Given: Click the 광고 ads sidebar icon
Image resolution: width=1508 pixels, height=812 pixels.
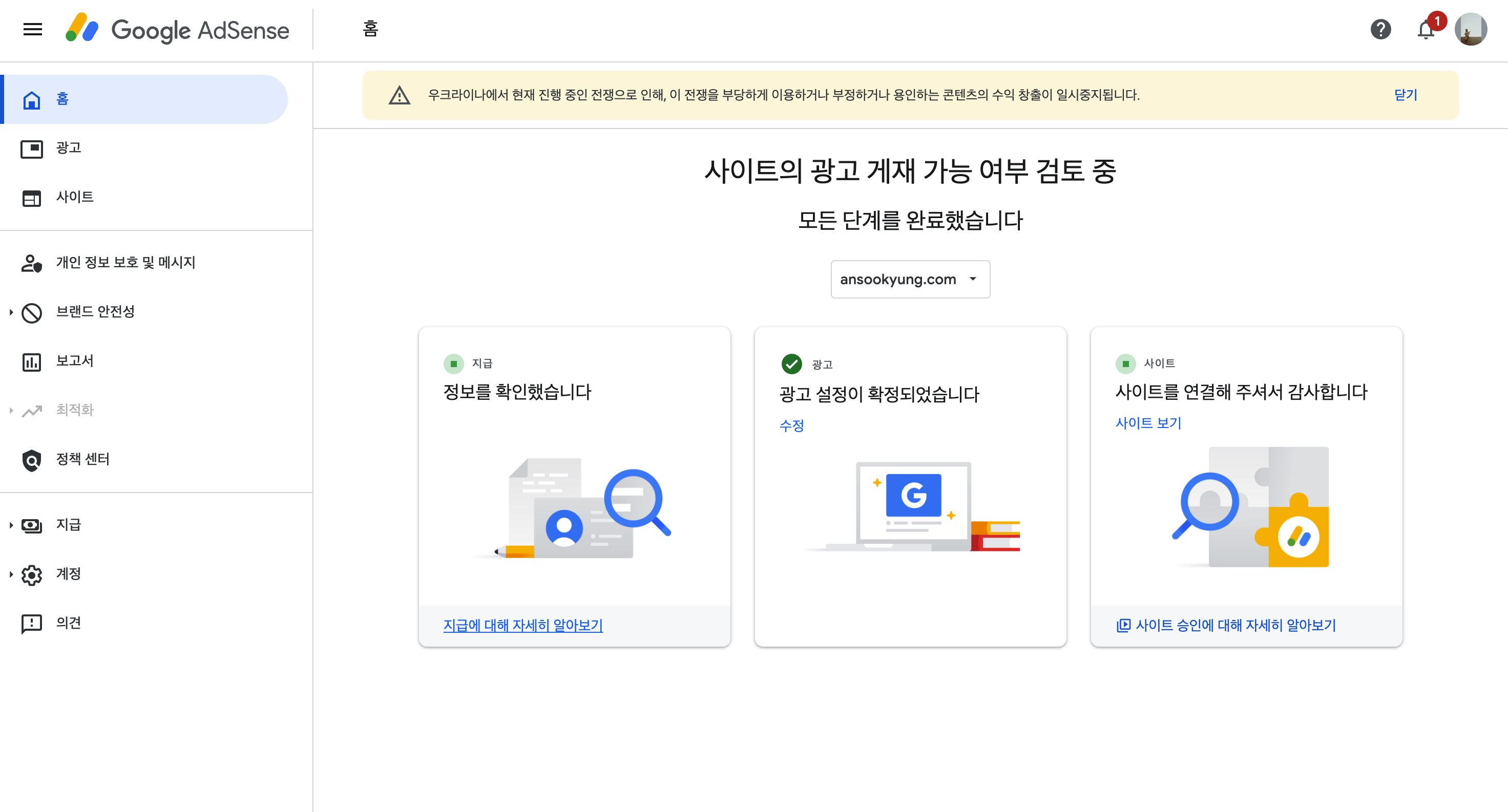Looking at the screenshot, I should [x=32, y=148].
